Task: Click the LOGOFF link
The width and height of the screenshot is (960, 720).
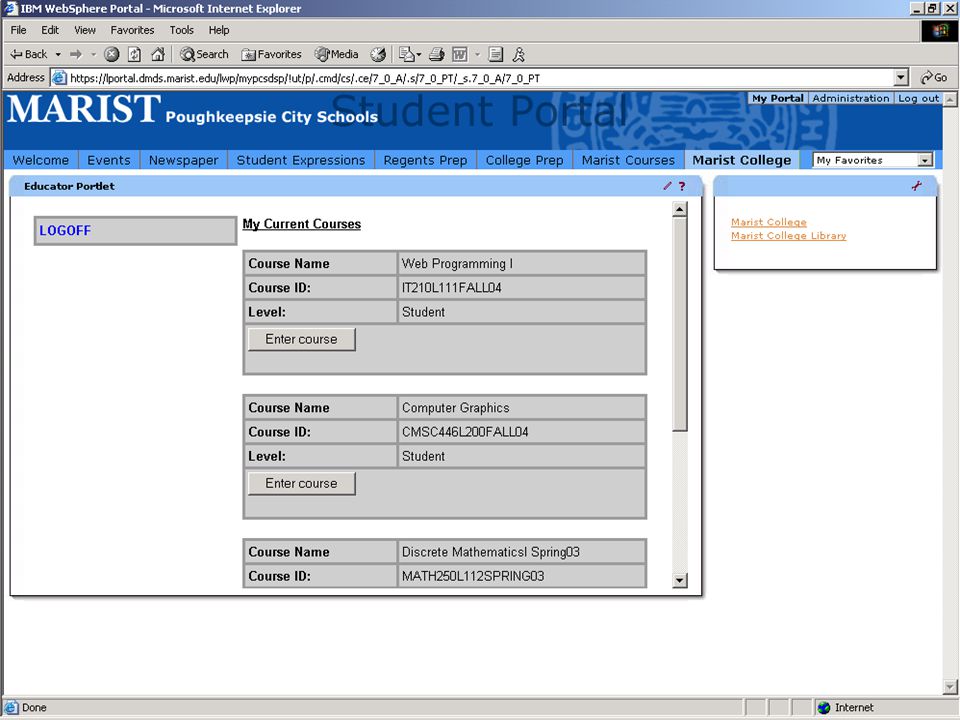Action: (x=65, y=231)
